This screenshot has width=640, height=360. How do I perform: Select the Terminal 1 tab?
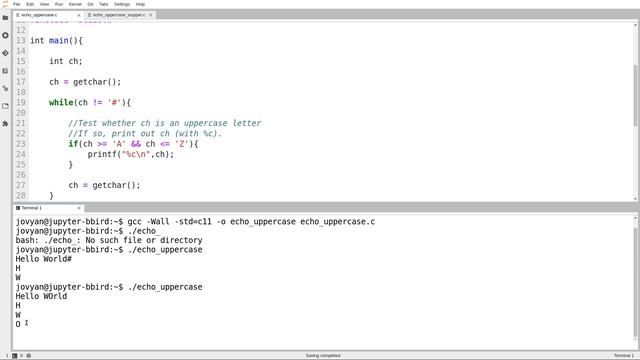(48, 208)
